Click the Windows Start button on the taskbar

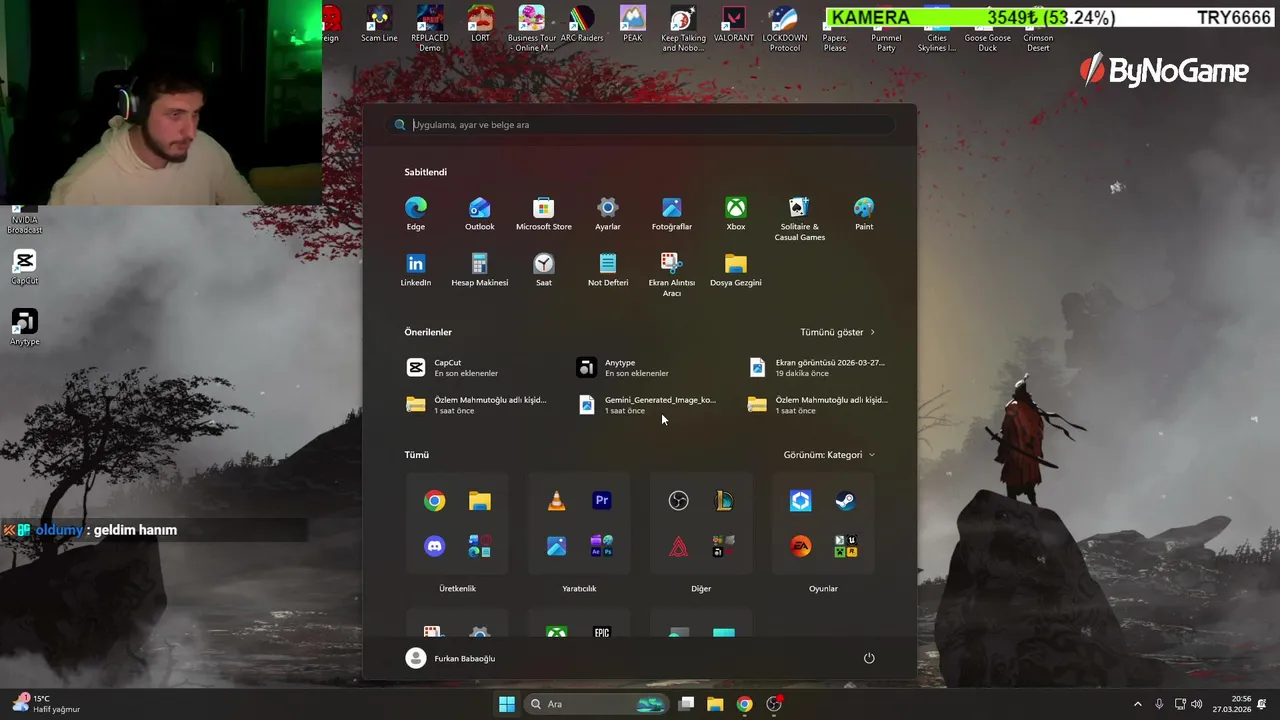pos(507,704)
